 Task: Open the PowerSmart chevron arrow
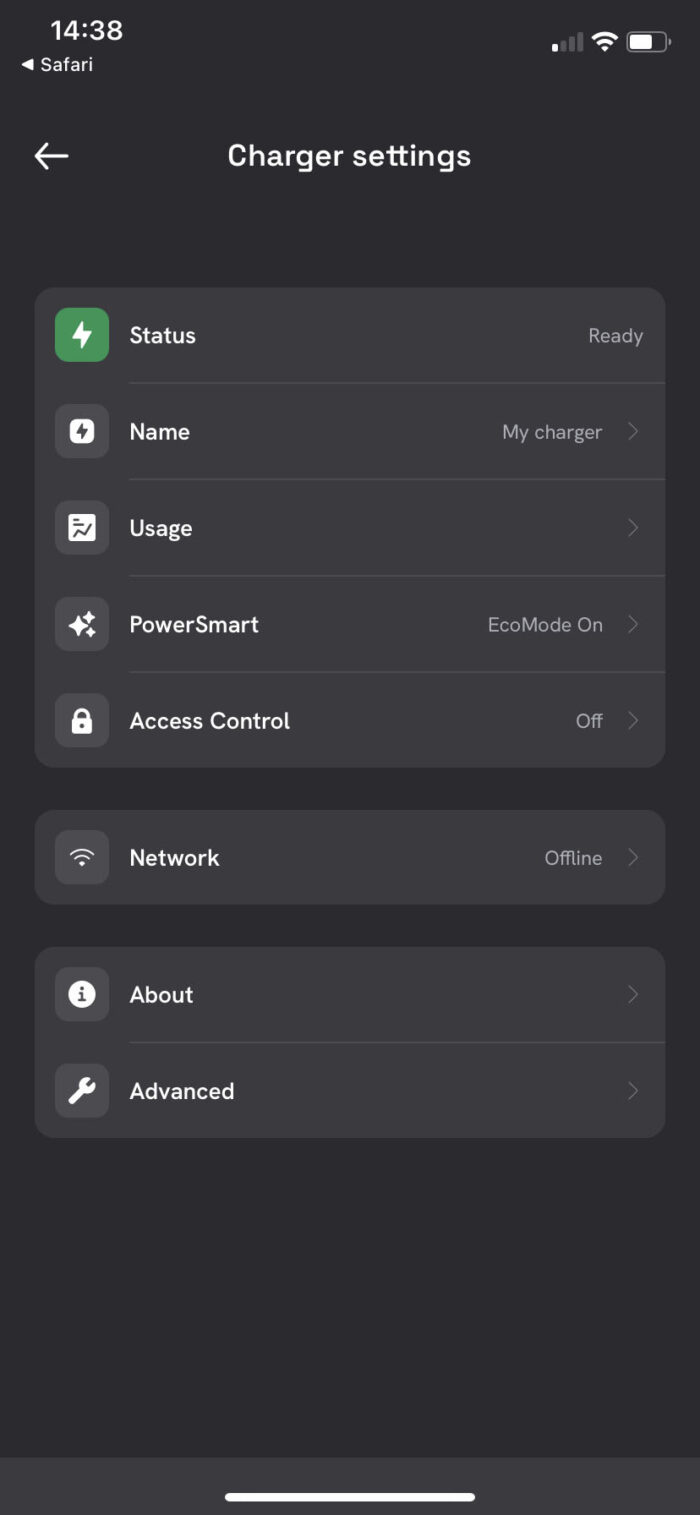pyautogui.click(x=632, y=624)
